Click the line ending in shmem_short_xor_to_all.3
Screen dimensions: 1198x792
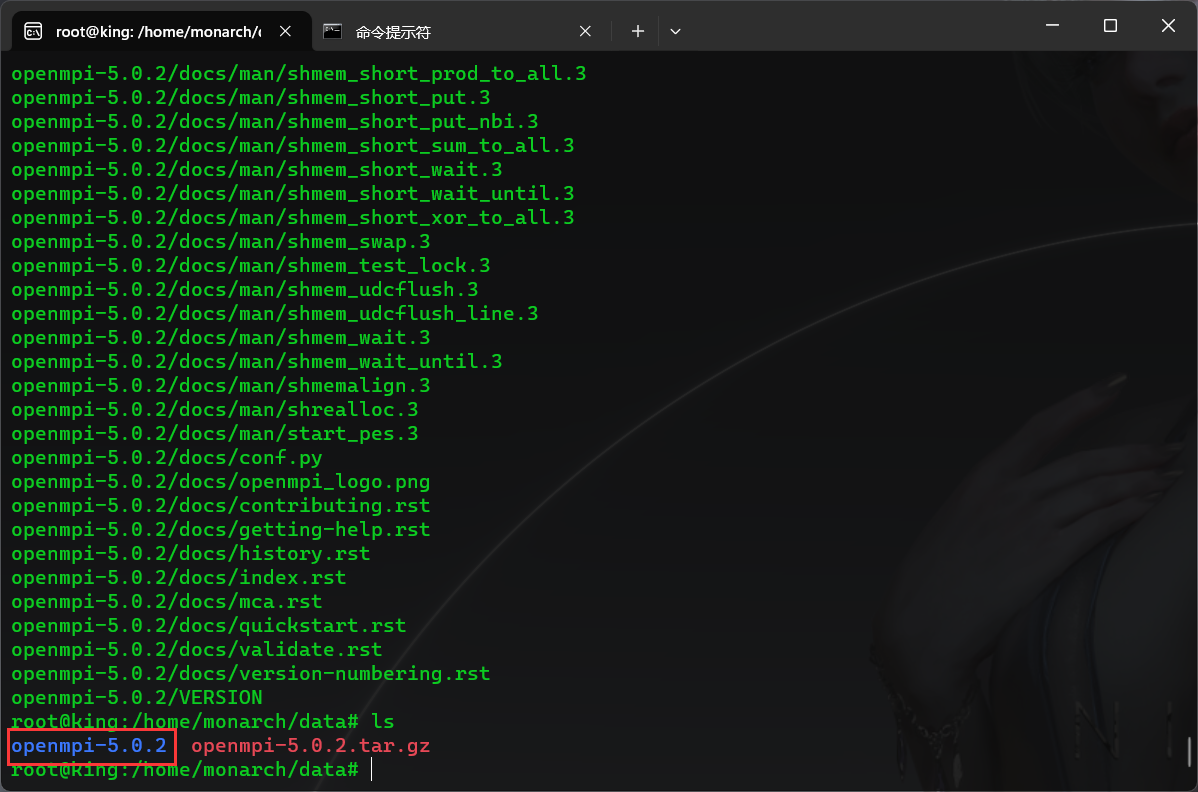(293, 218)
